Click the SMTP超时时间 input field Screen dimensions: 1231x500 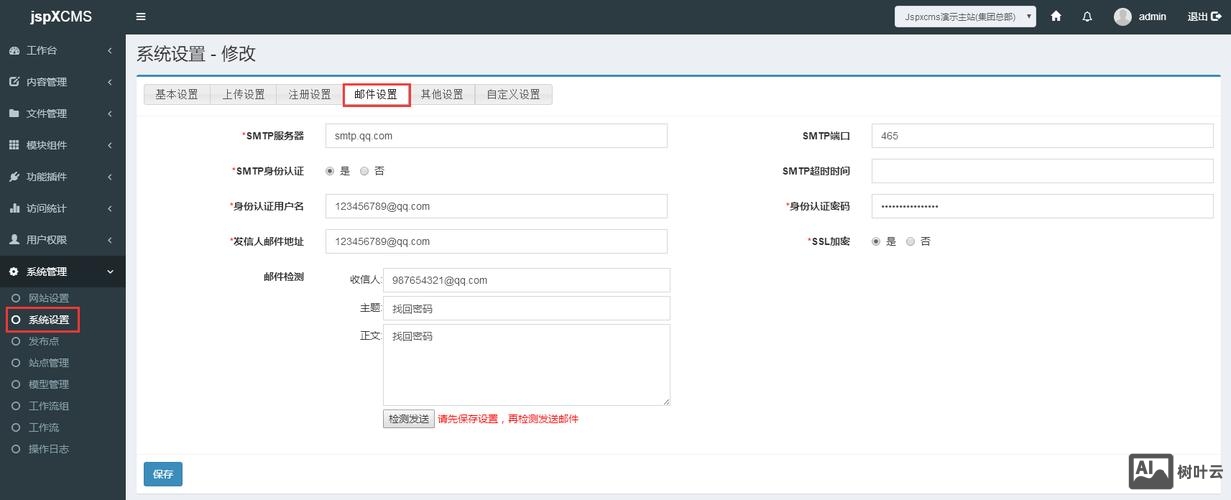pos(1043,171)
